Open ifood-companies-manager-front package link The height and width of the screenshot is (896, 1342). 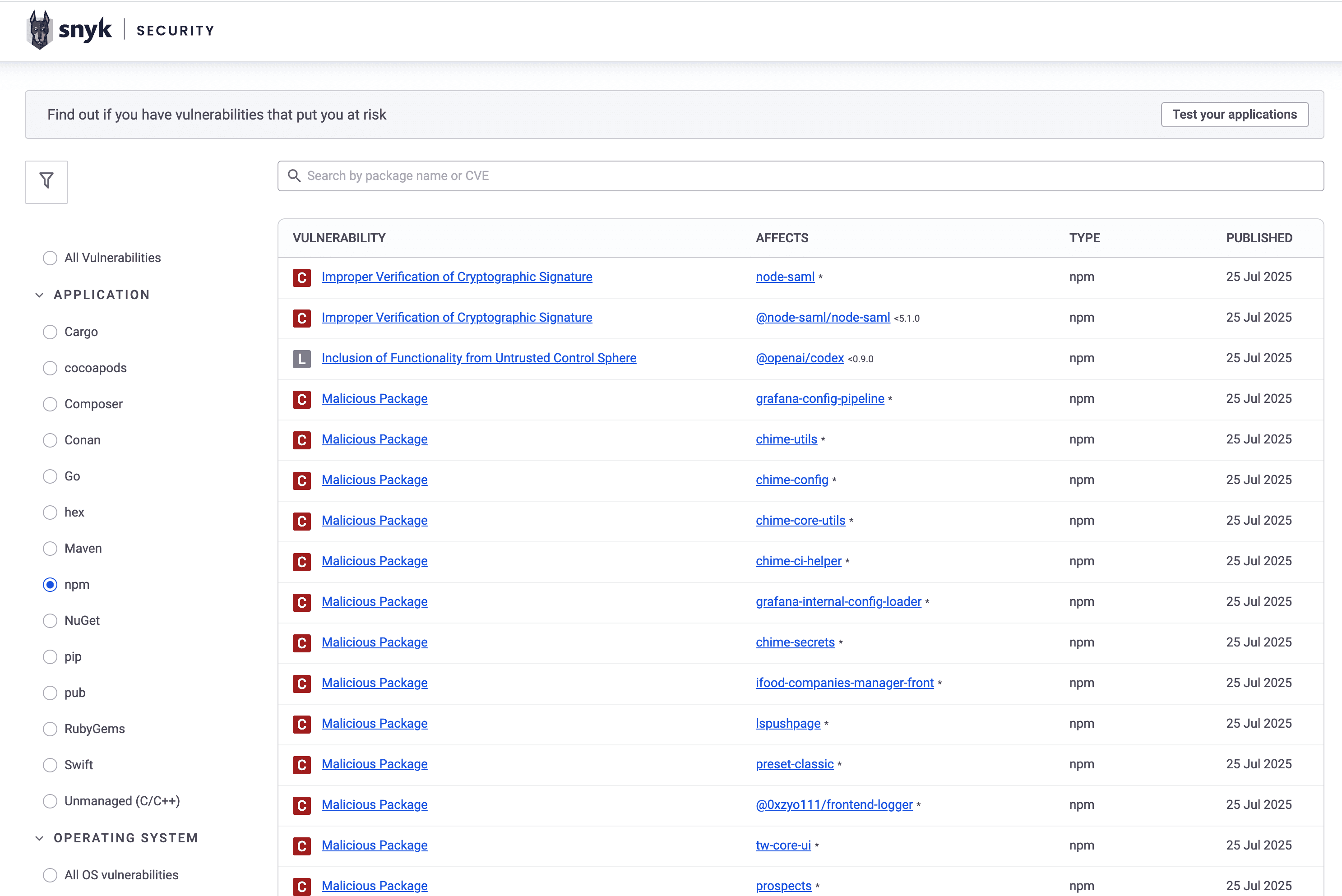point(845,683)
